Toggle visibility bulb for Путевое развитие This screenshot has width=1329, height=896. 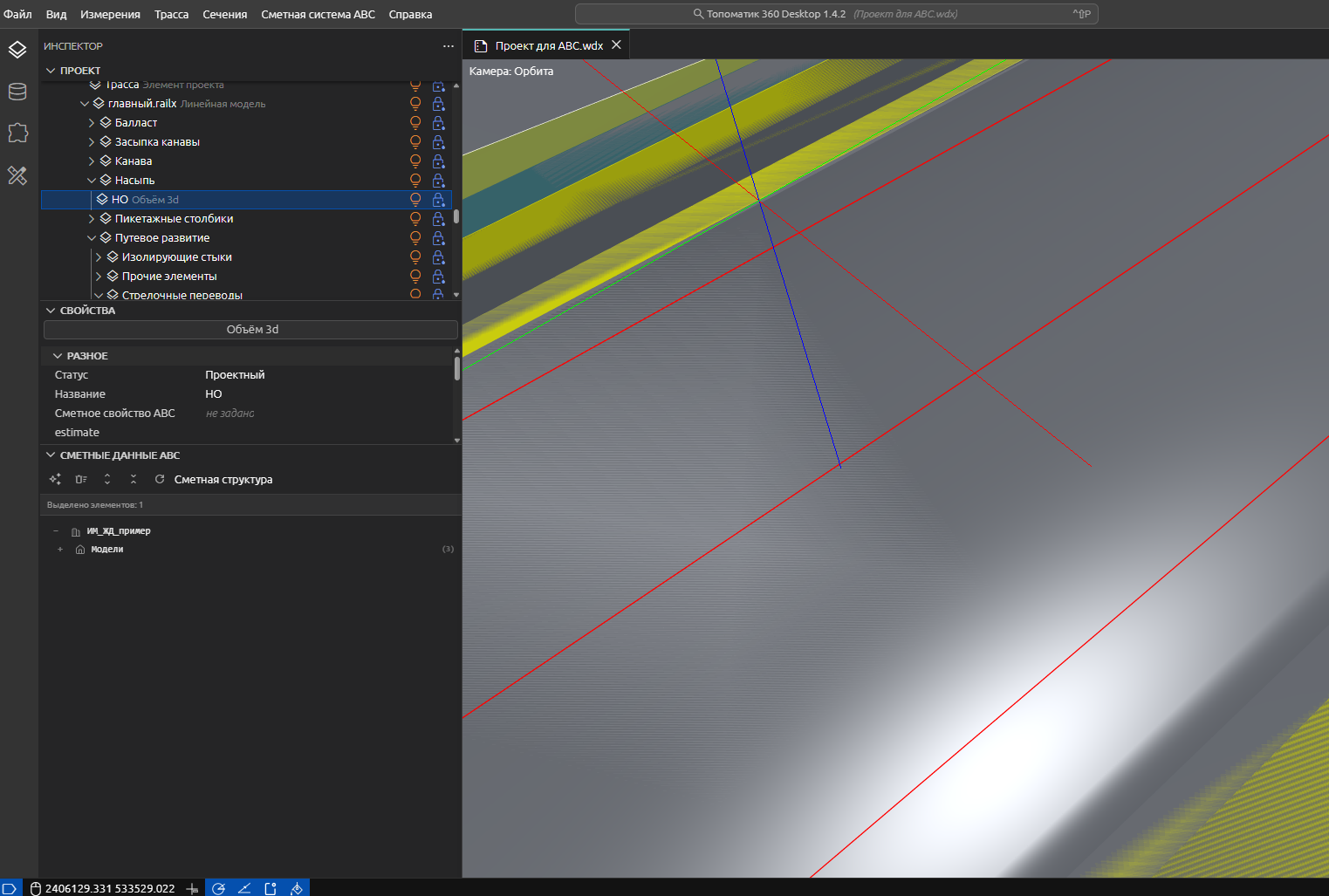point(415,238)
